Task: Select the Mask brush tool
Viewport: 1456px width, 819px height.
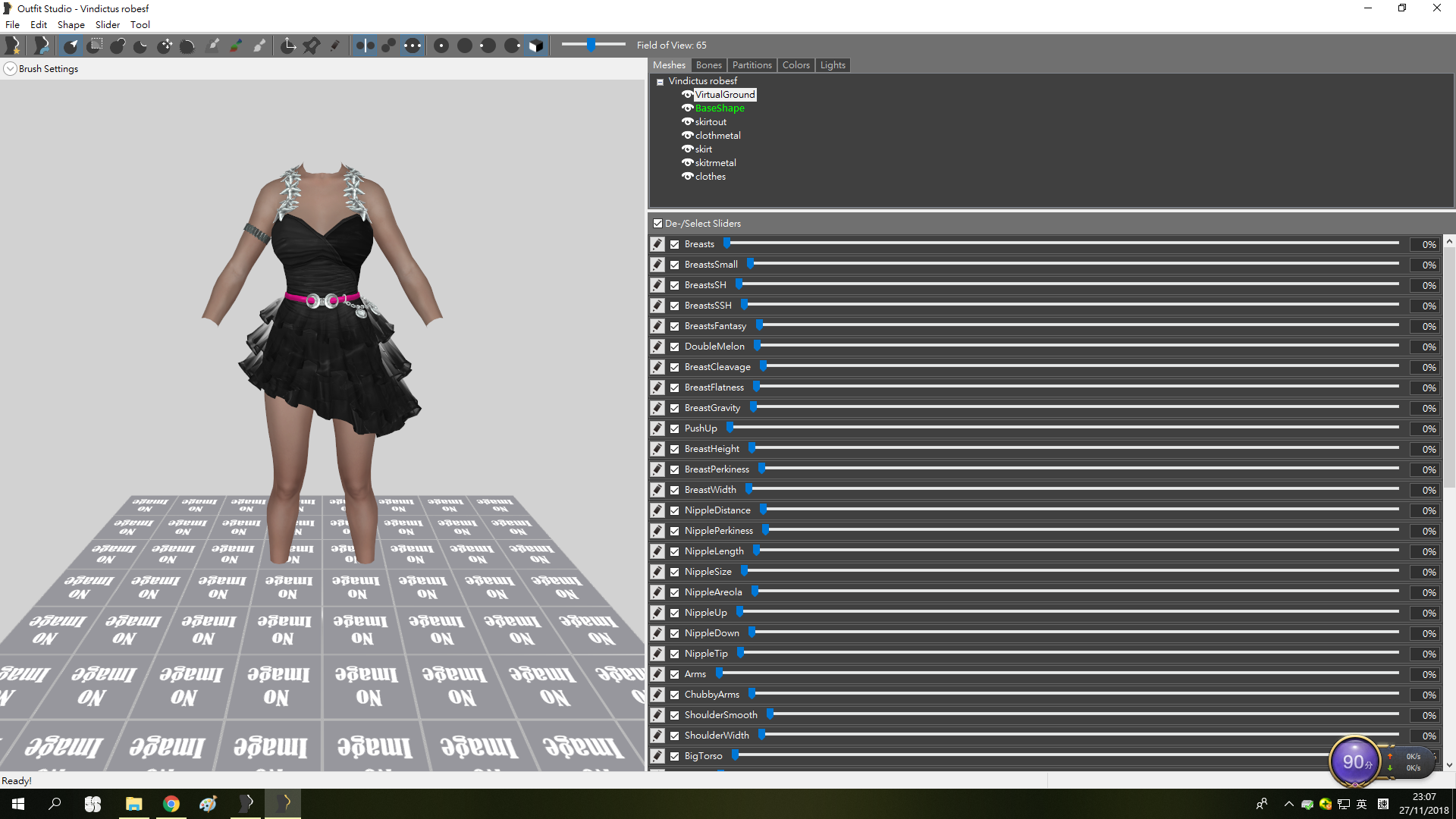Action: click(94, 45)
